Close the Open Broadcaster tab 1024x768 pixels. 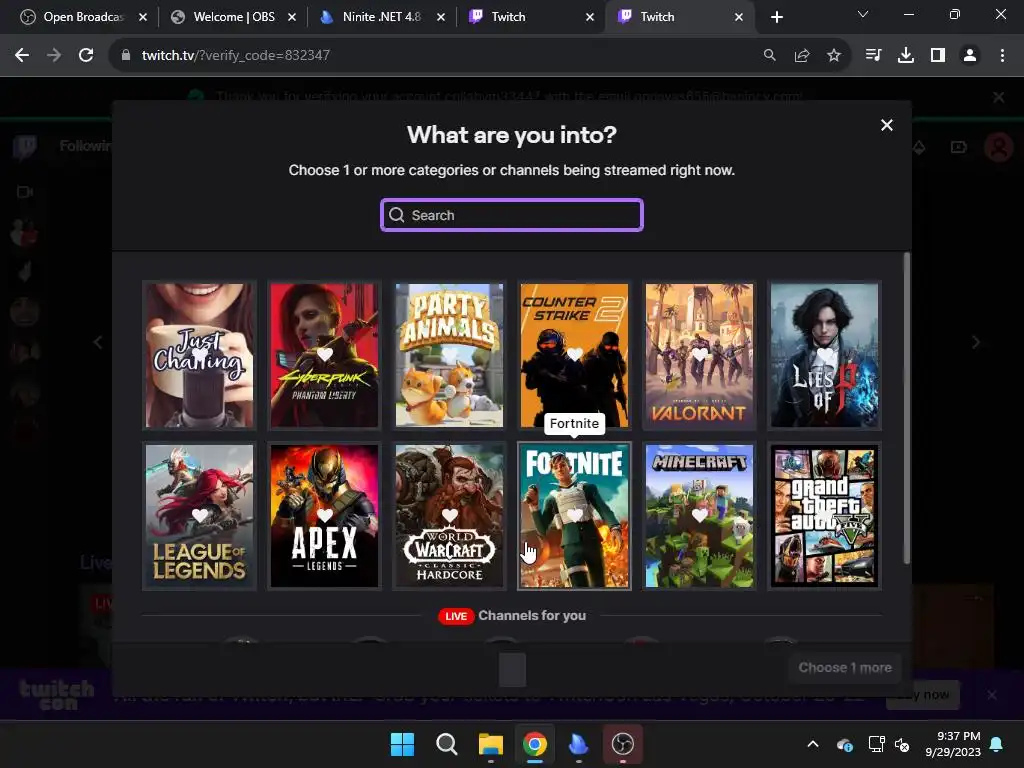pos(143,17)
